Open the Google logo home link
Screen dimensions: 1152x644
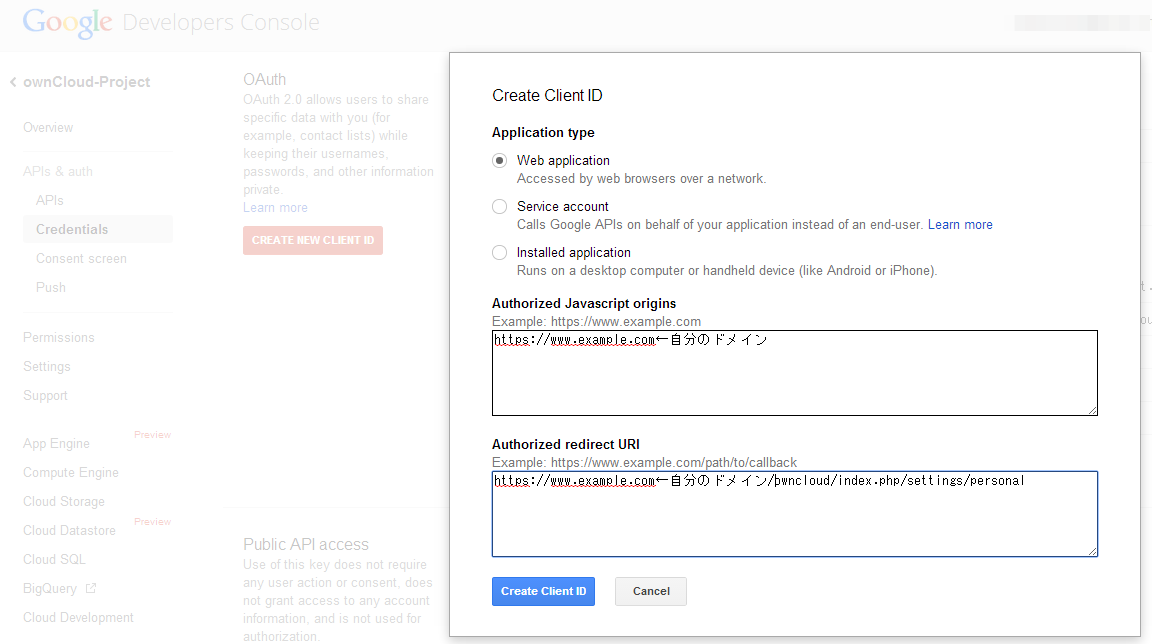coord(67,23)
